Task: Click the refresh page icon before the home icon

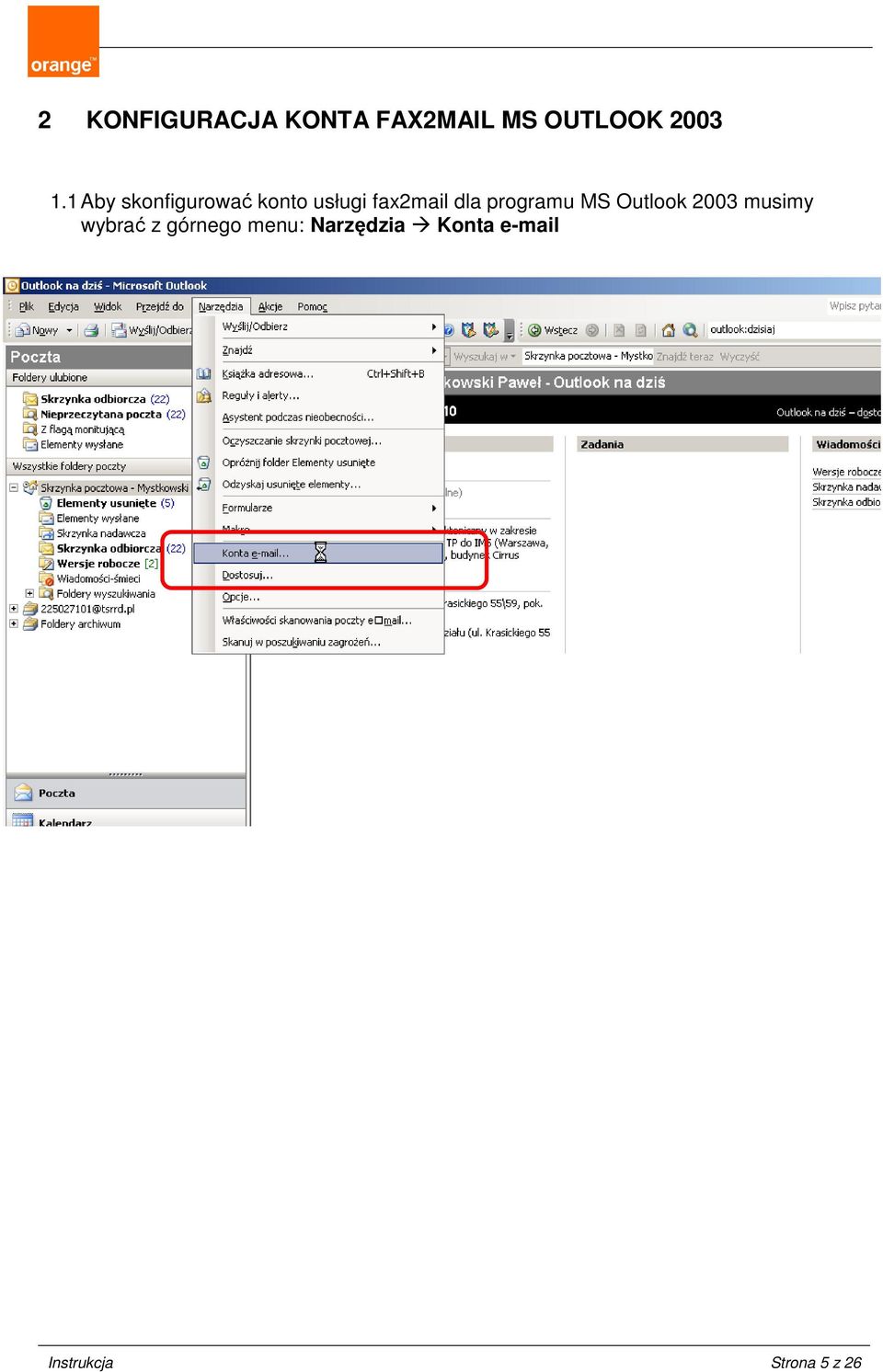Action: 641,330
